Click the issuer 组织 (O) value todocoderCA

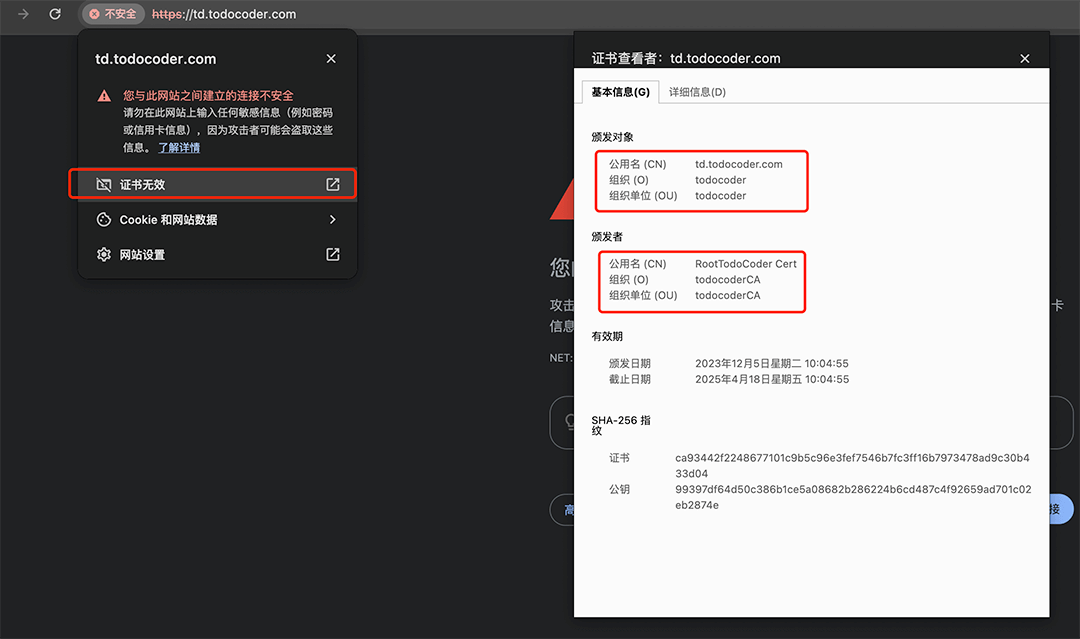click(727, 280)
